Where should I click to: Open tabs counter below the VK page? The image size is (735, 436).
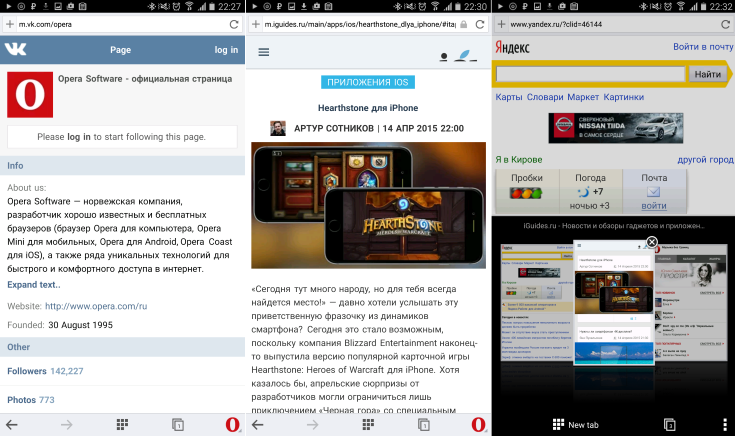pos(177,425)
